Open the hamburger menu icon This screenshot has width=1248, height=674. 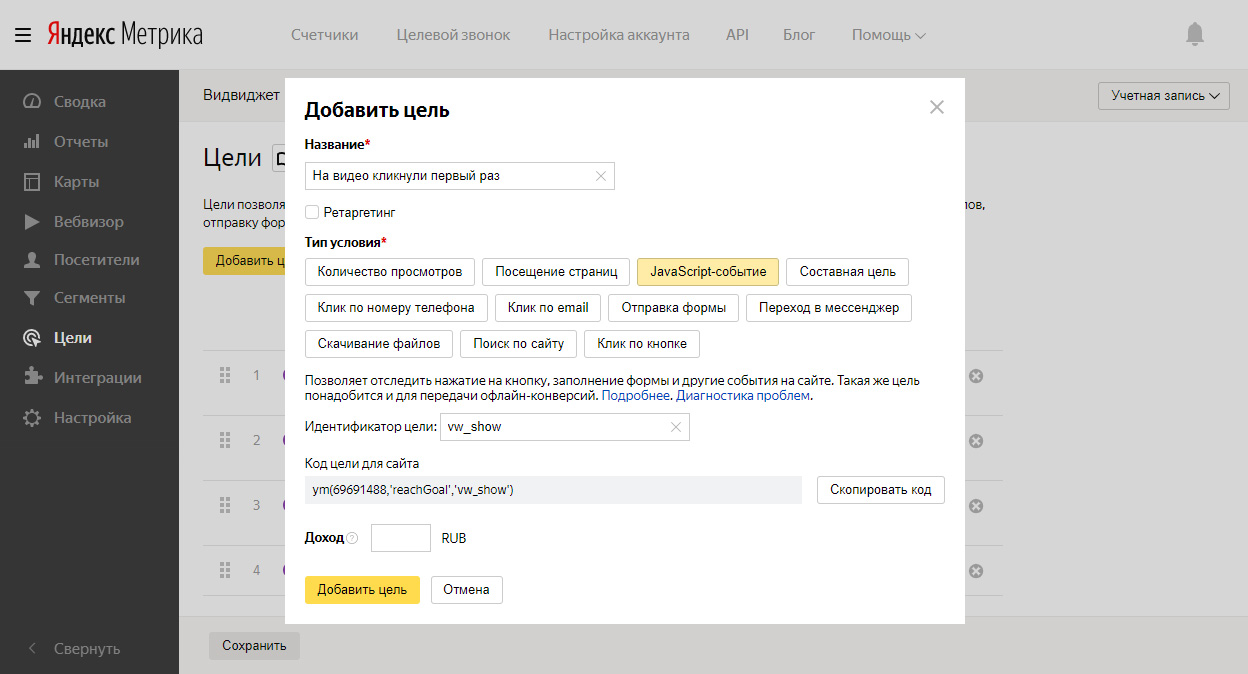click(x=23, y=36)
